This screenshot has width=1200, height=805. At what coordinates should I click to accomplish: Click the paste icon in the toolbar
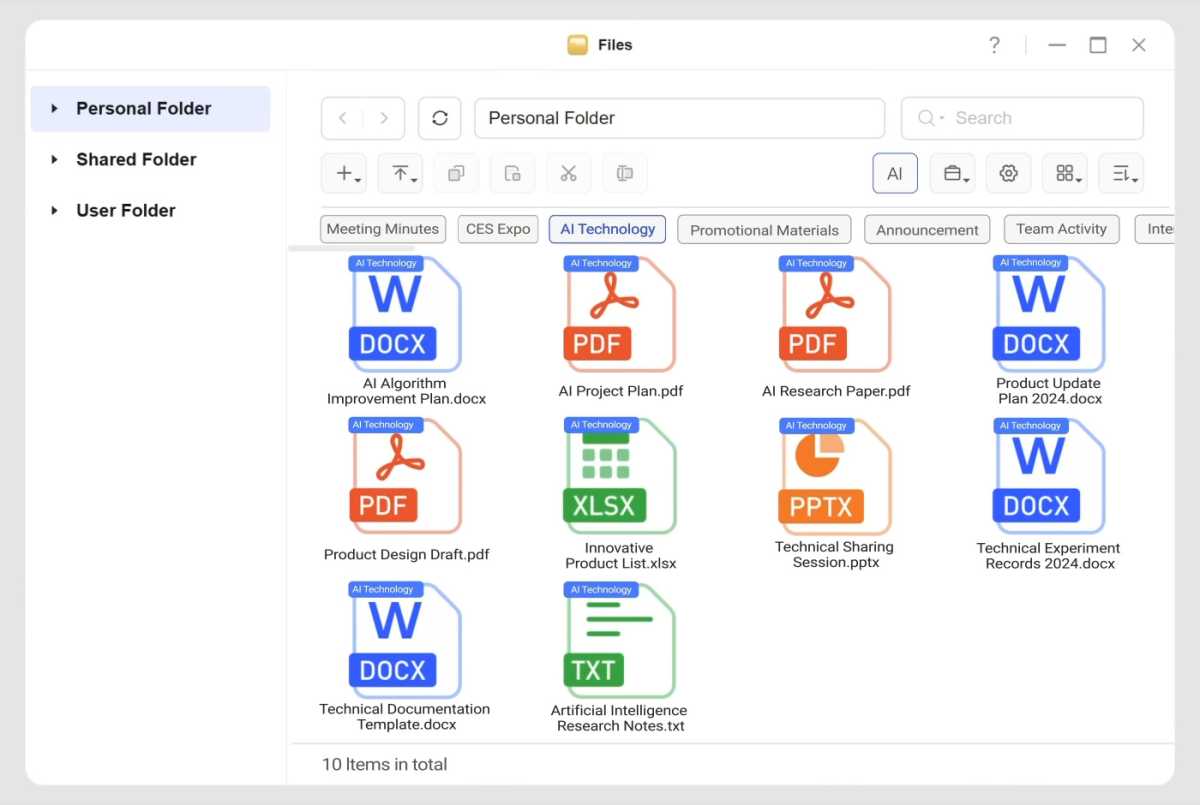click(512, 174)
